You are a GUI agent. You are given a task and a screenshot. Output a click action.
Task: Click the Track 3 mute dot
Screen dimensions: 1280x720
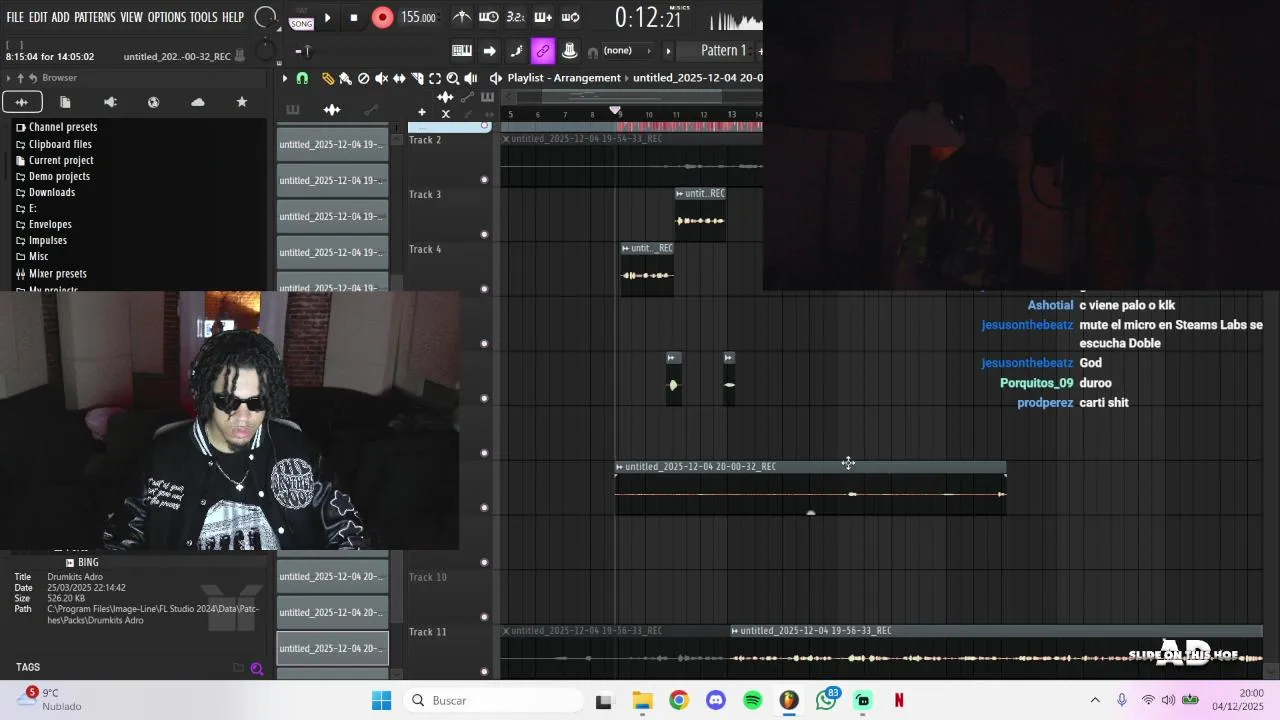tap(485, 235)
